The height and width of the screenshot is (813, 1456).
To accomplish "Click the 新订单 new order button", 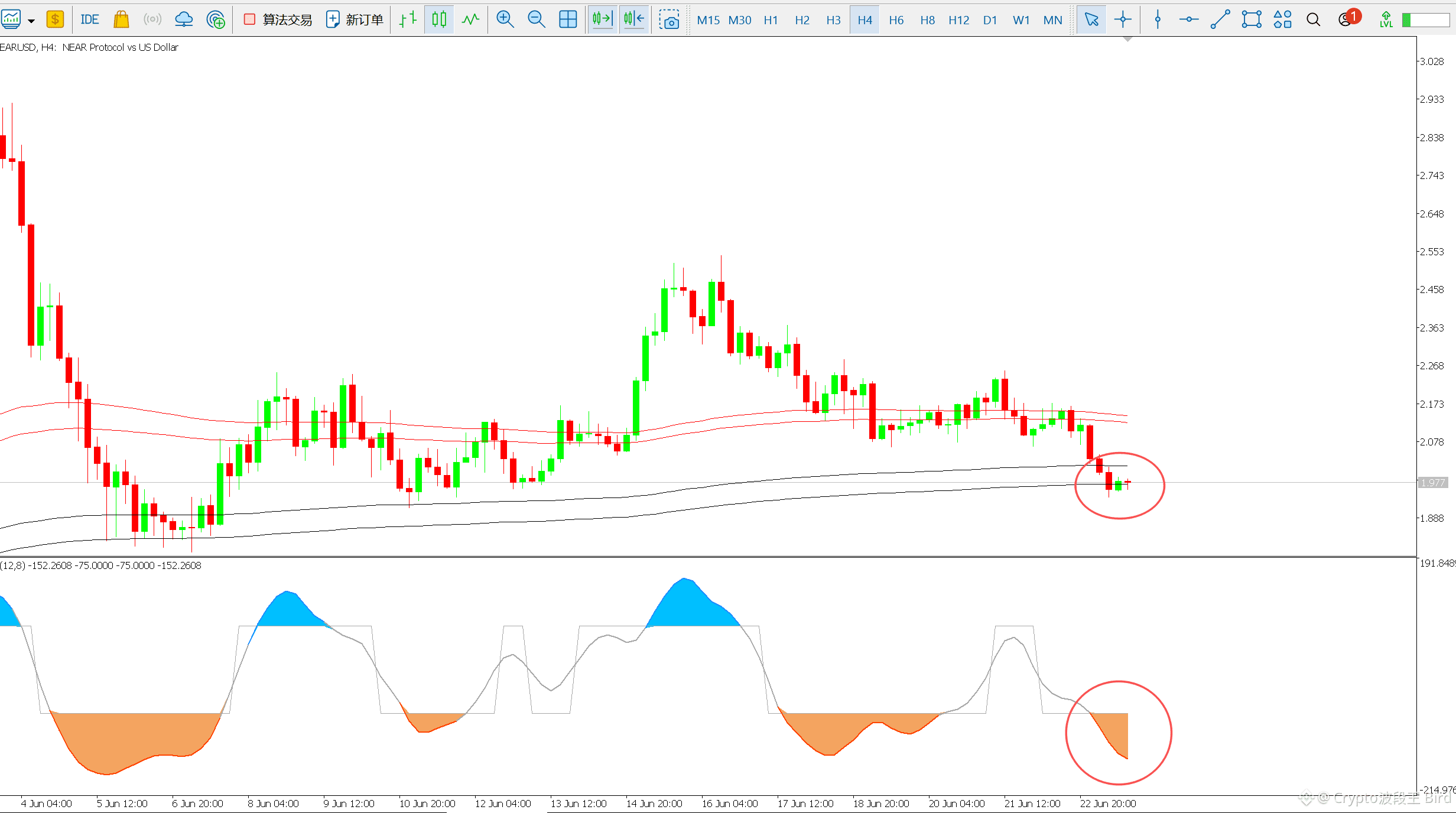I will click(x=355, y=19).
